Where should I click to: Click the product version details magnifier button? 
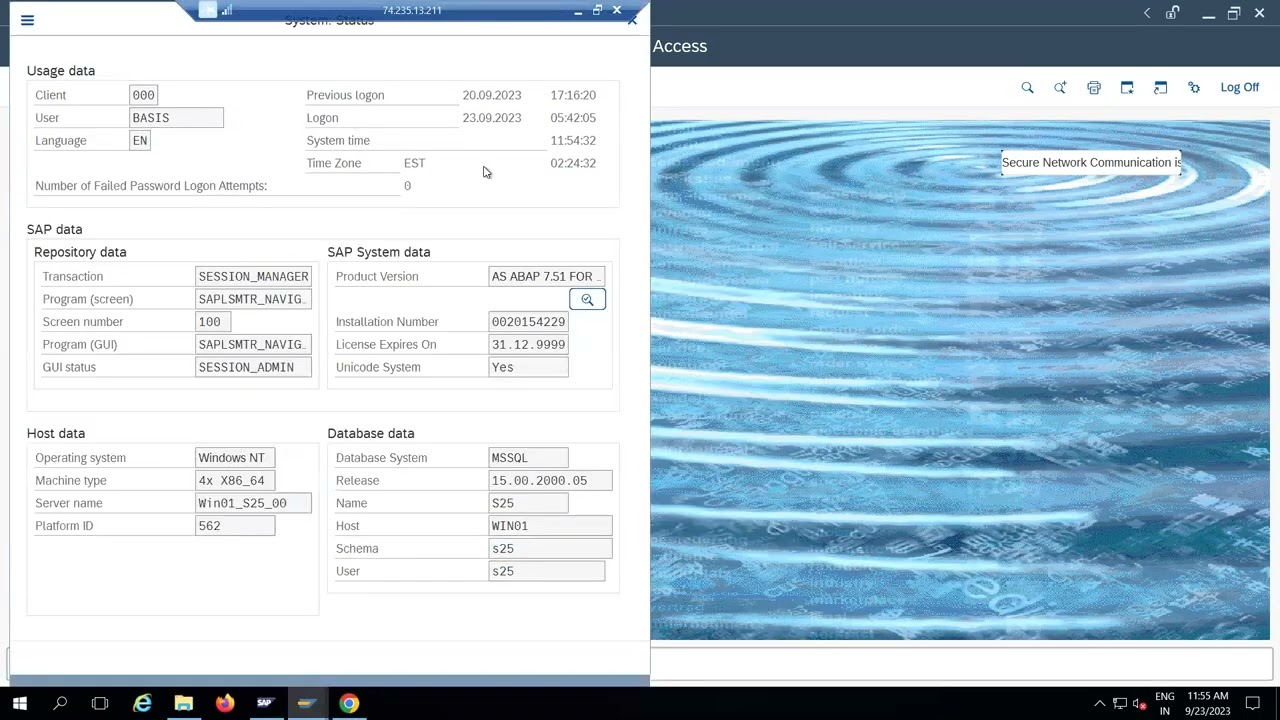point(587,300)
